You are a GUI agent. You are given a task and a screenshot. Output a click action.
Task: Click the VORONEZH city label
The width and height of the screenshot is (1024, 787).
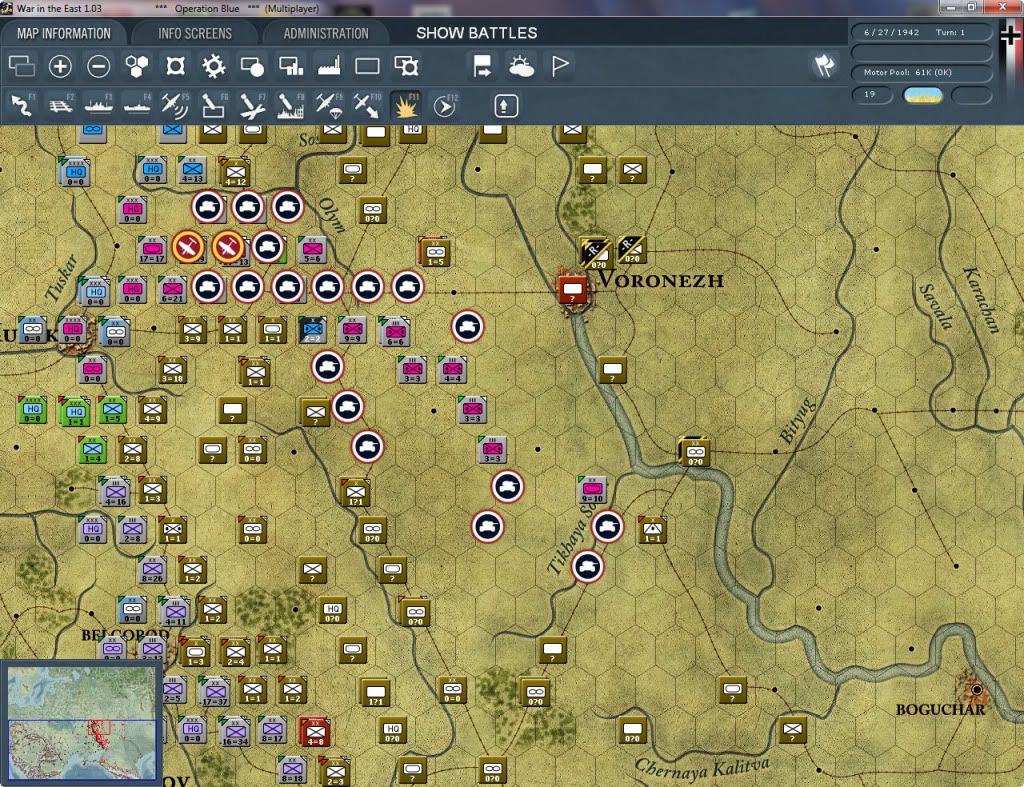(x=660, y=280)
